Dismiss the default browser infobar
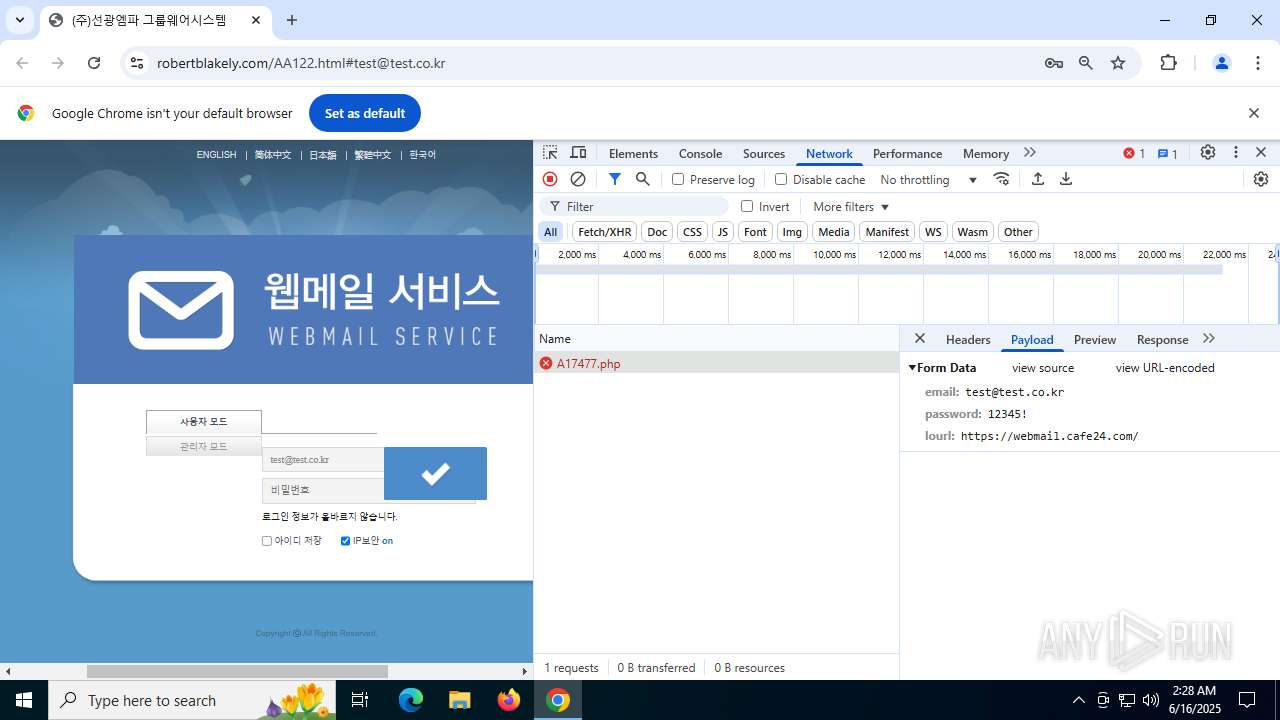The image size is (1280, 720). (x=1253, y=113)
